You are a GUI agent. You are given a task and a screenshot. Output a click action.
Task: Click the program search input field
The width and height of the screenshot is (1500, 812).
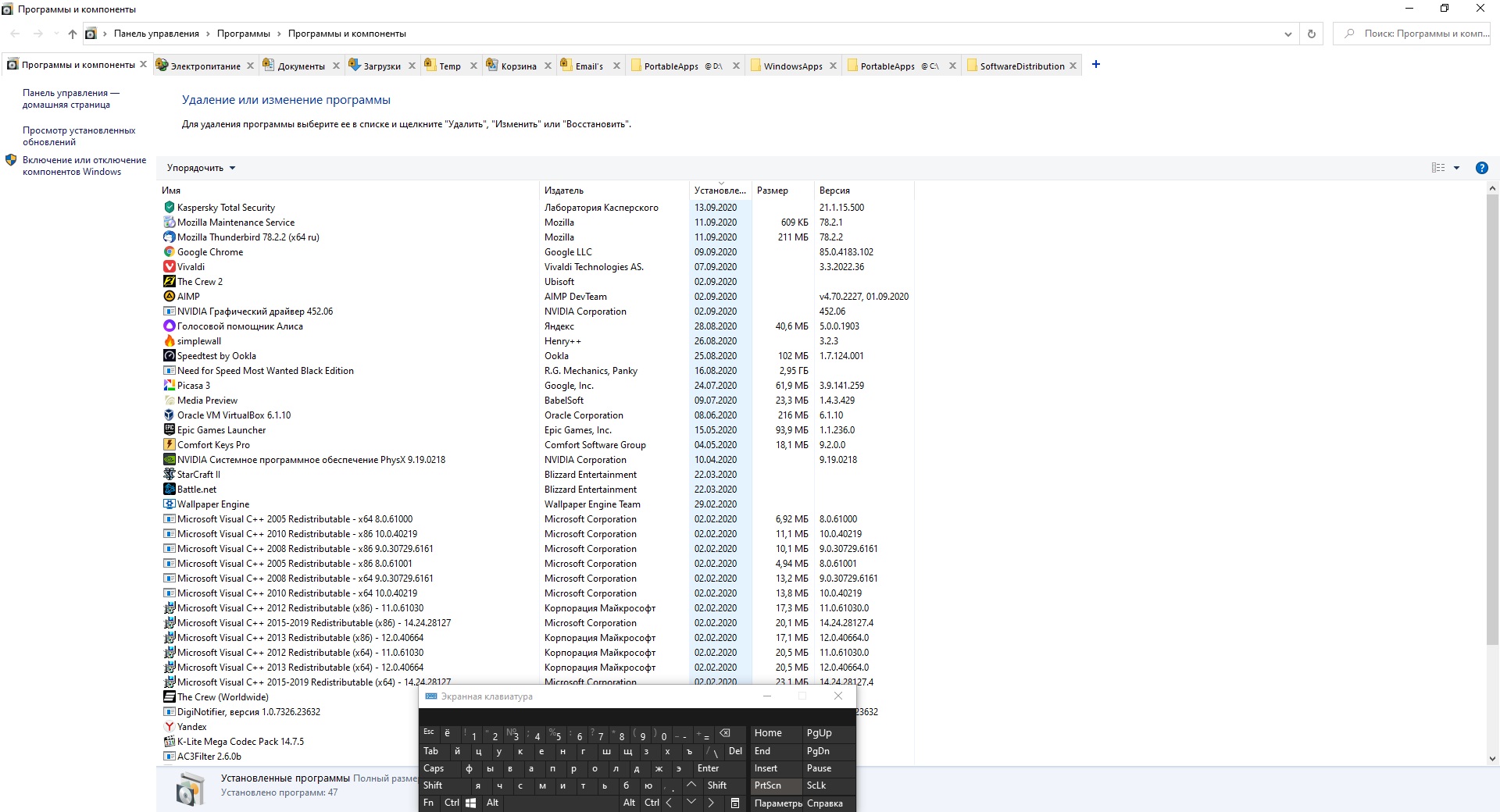point(1412,34)
